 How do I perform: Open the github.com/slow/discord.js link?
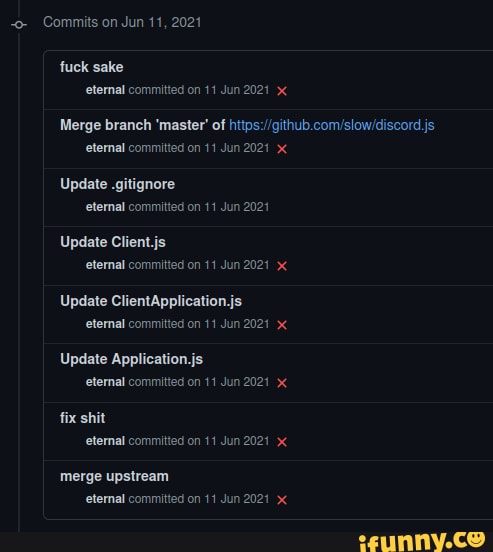tap(332, 125)
